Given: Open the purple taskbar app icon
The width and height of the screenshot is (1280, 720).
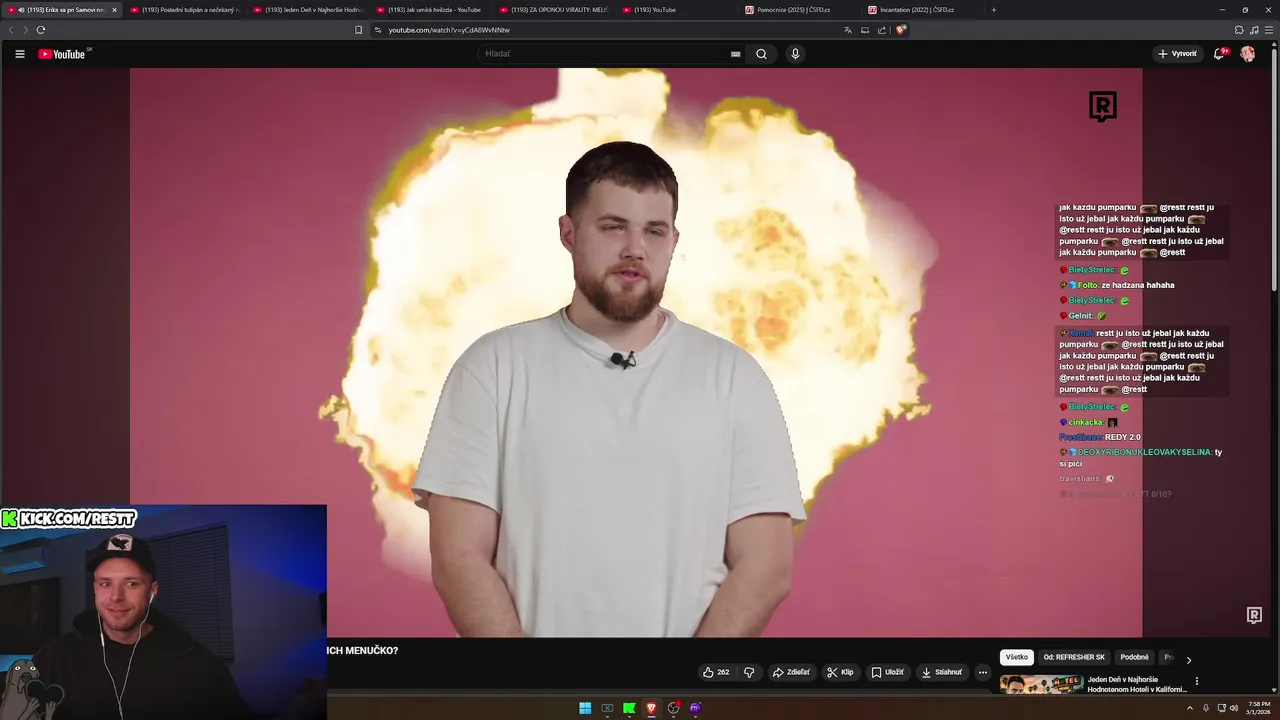Looking at the screenshot, I should [x=695, y=708].
